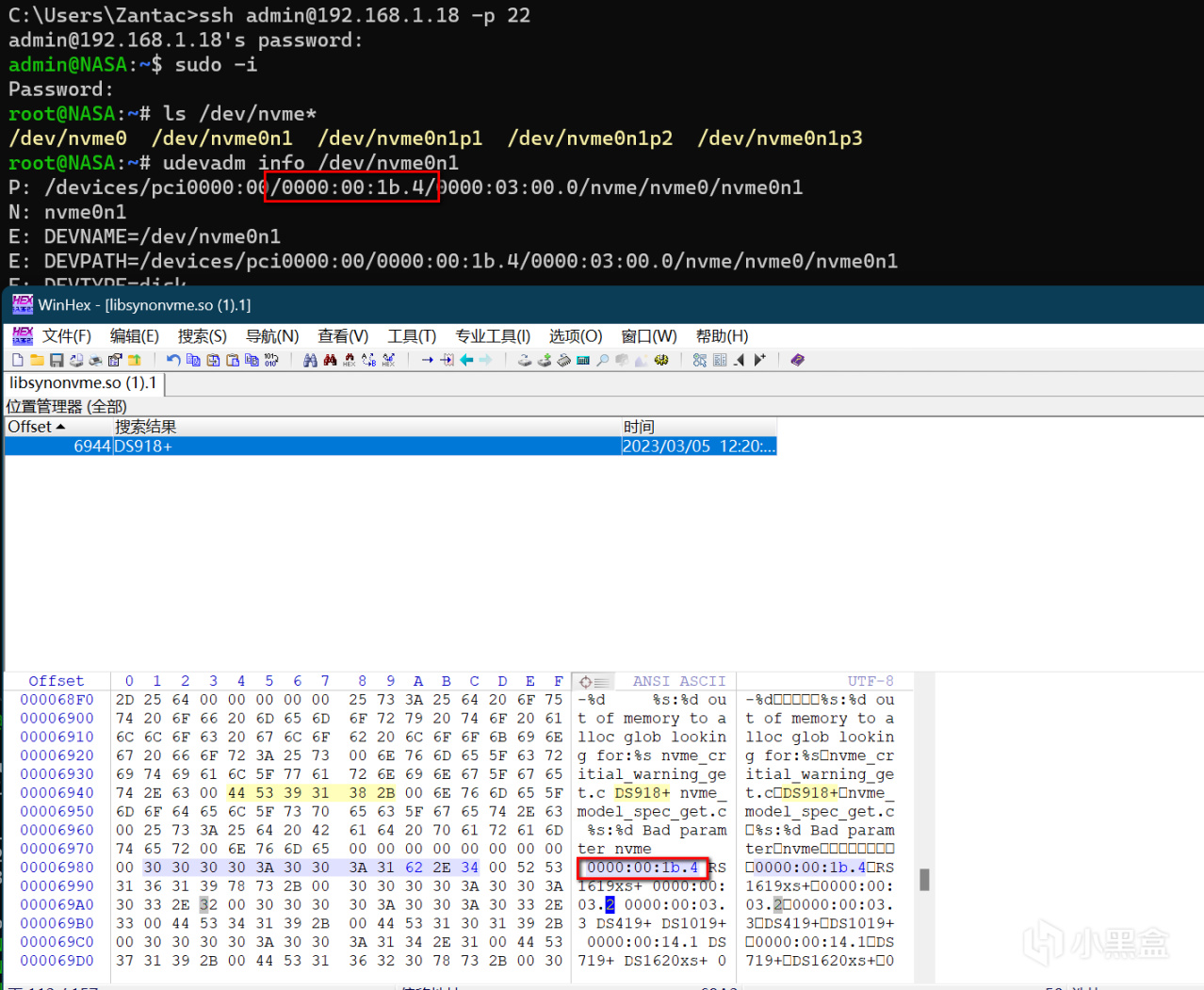Click the Open file folder icon
Image resolution: width=1204 pixels, height=990 pixels.
[x=38, y=360]
